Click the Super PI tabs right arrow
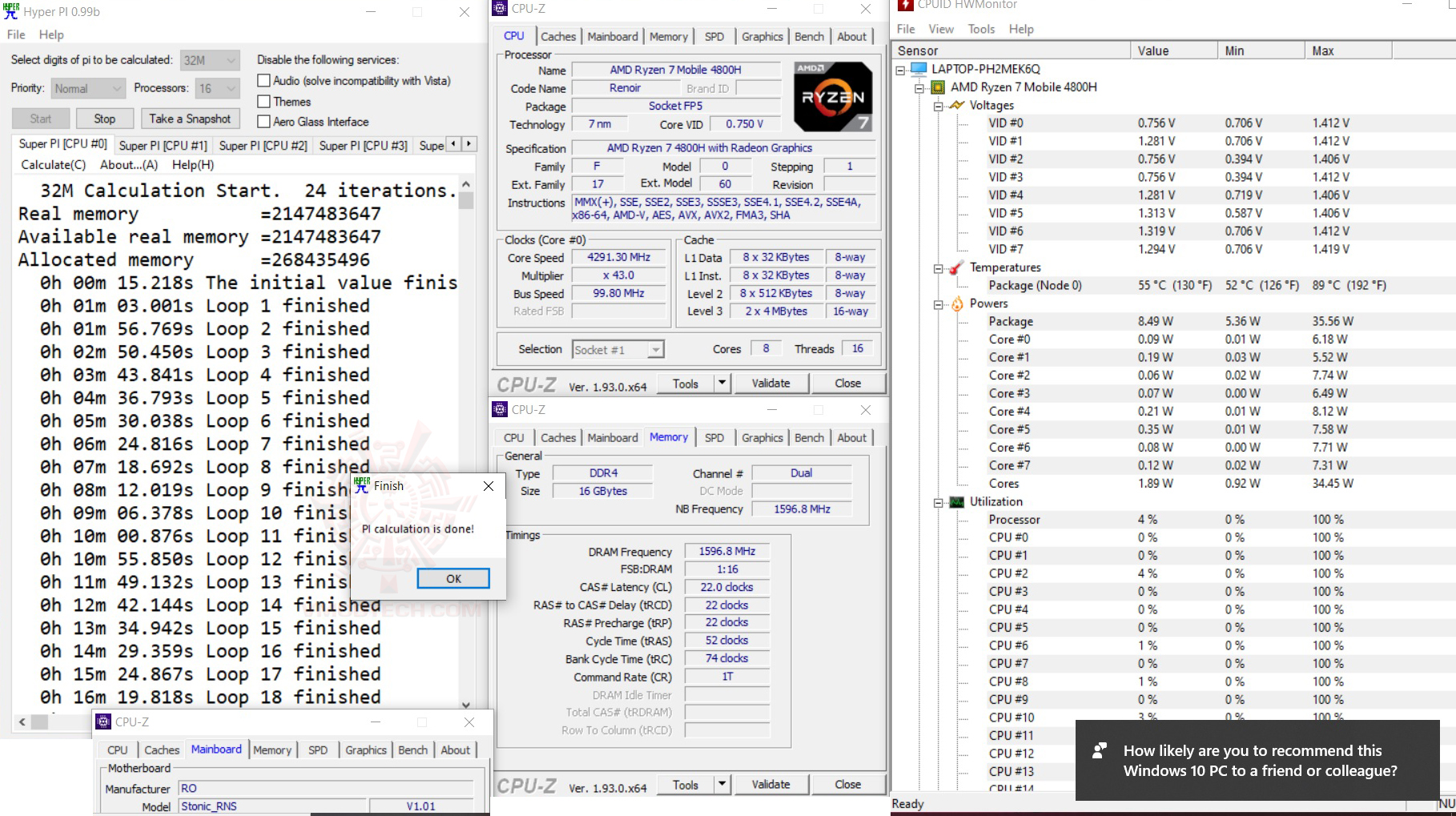The height and width of the screenshot is (816, 1456). 469,144
